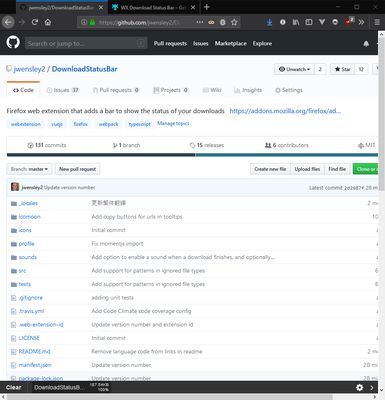Open the browser Home icon

pos(48,22)
